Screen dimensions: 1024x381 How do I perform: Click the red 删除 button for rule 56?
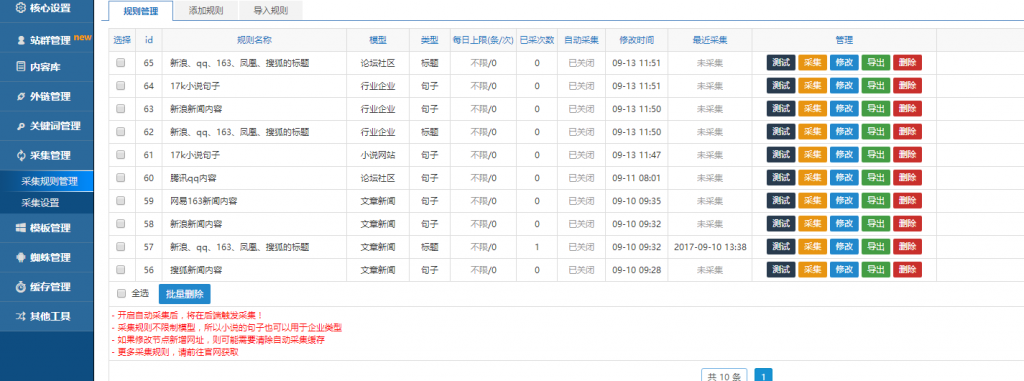pyautogui.click(x=907, y=269)
